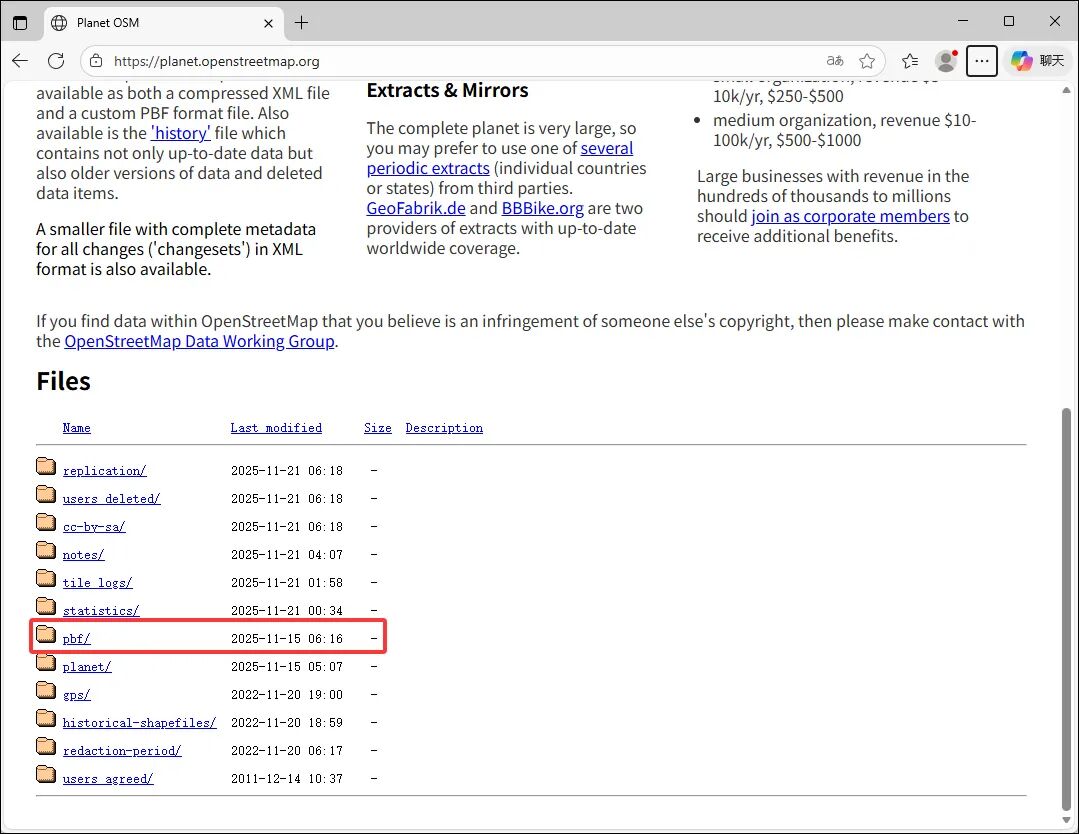Screen dimensions: 1079x834
Task: Open Copilot chat button
Action: [1037, 61]
